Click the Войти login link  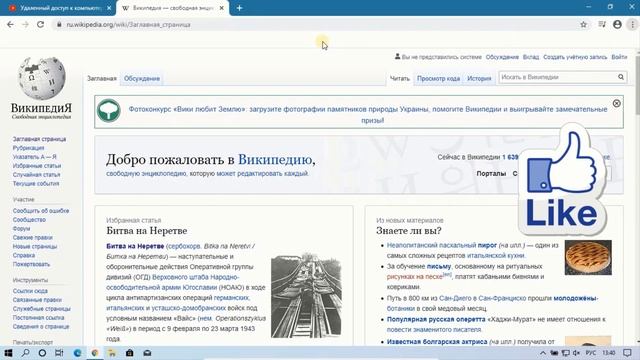click(x=619, y=57)
